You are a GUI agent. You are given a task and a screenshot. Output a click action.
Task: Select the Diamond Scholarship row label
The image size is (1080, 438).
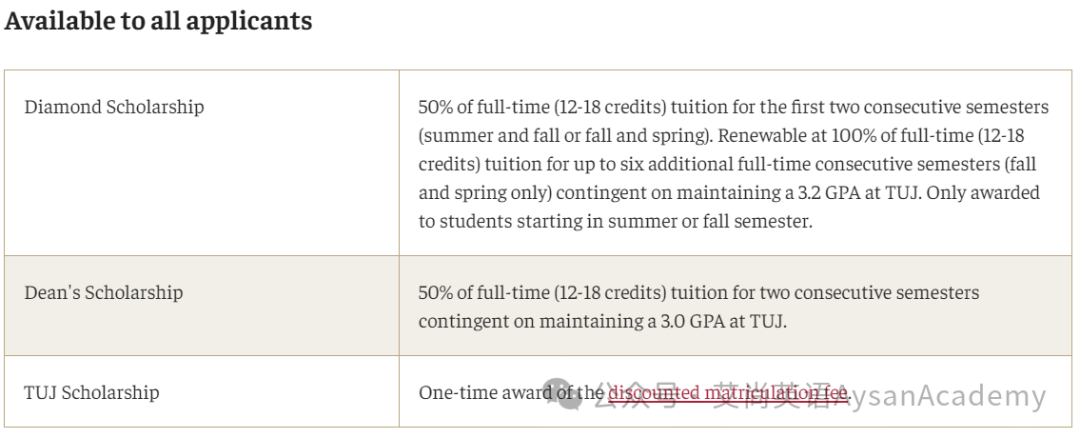114,107
